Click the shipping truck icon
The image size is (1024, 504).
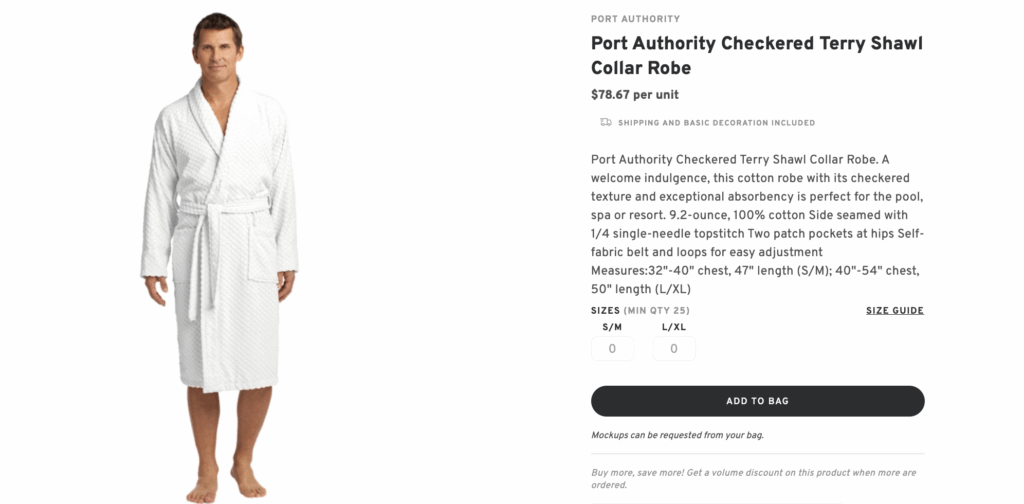606,122
